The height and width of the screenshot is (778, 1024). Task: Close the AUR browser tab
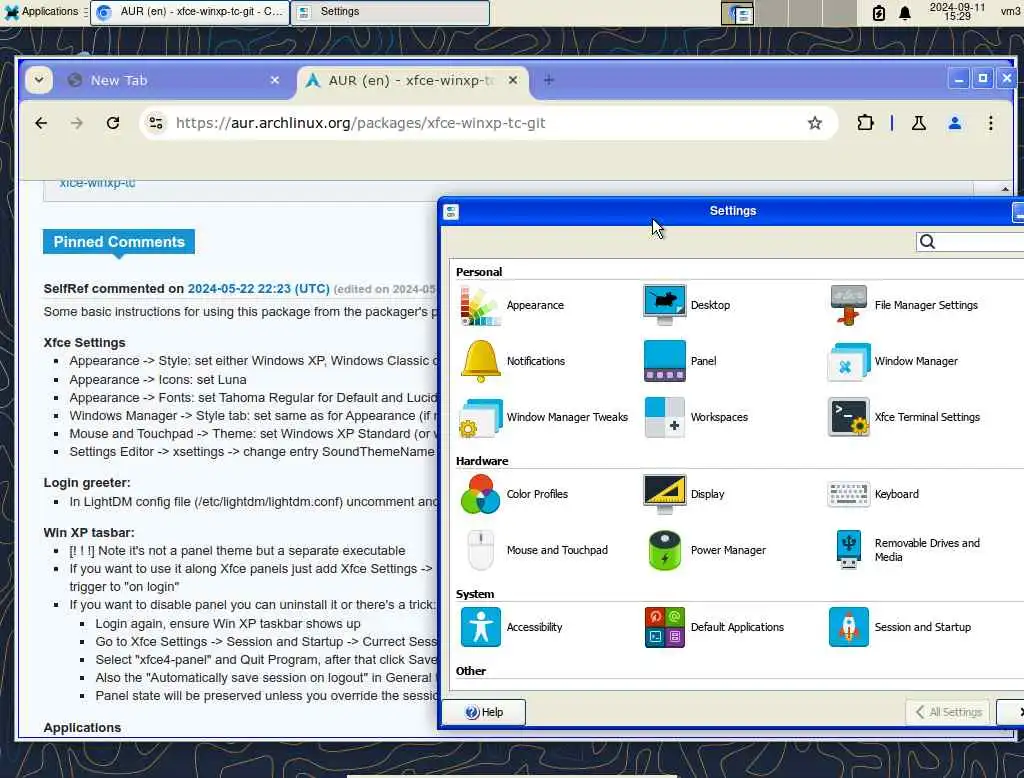513,80
